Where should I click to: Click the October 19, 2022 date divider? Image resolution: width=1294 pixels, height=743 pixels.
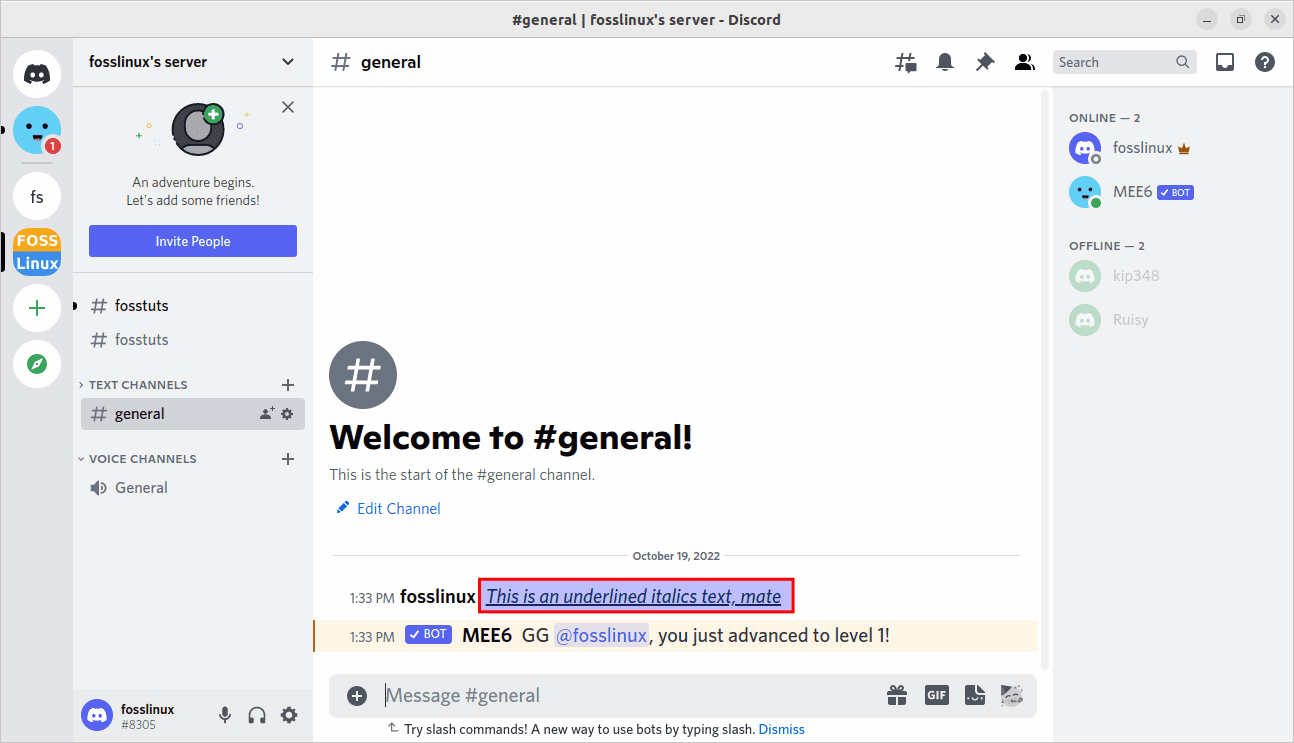click(676, 556)
